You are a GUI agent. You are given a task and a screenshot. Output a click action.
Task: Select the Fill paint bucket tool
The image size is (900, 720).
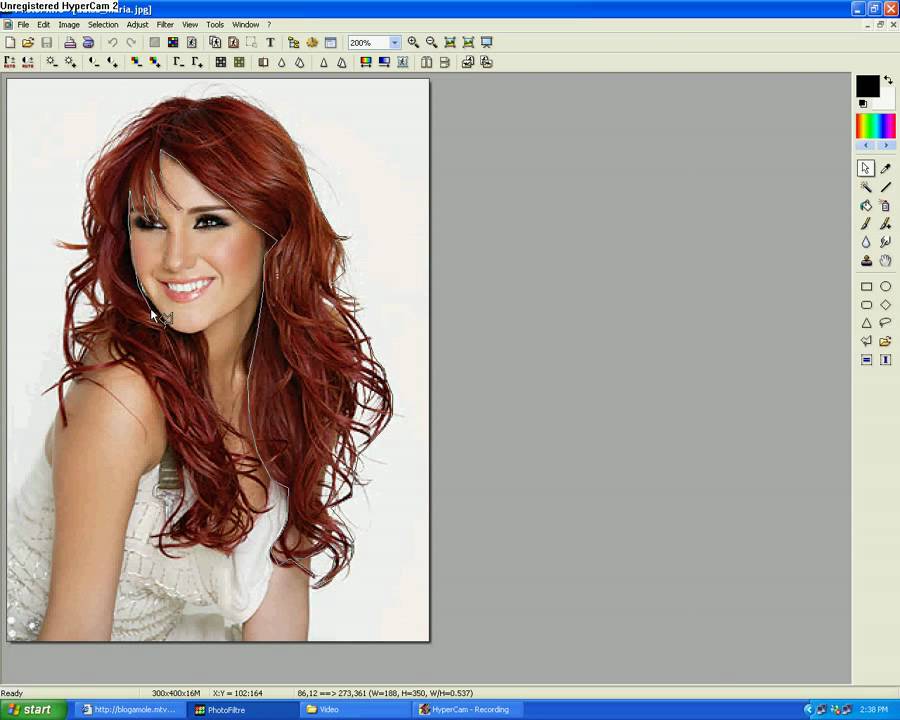866,205
